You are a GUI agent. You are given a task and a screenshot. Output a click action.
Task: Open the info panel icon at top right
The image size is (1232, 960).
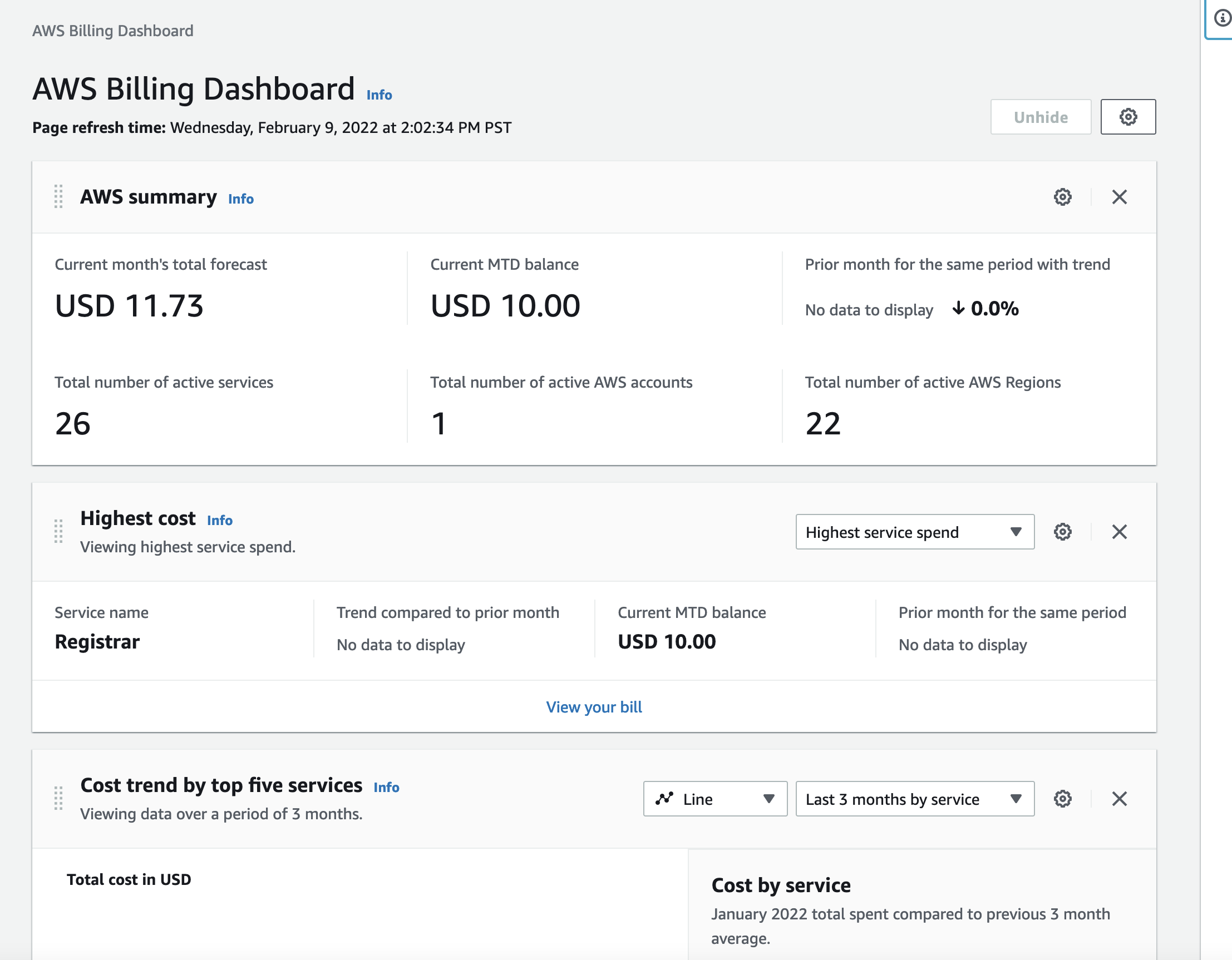[x=1222, y=18]
